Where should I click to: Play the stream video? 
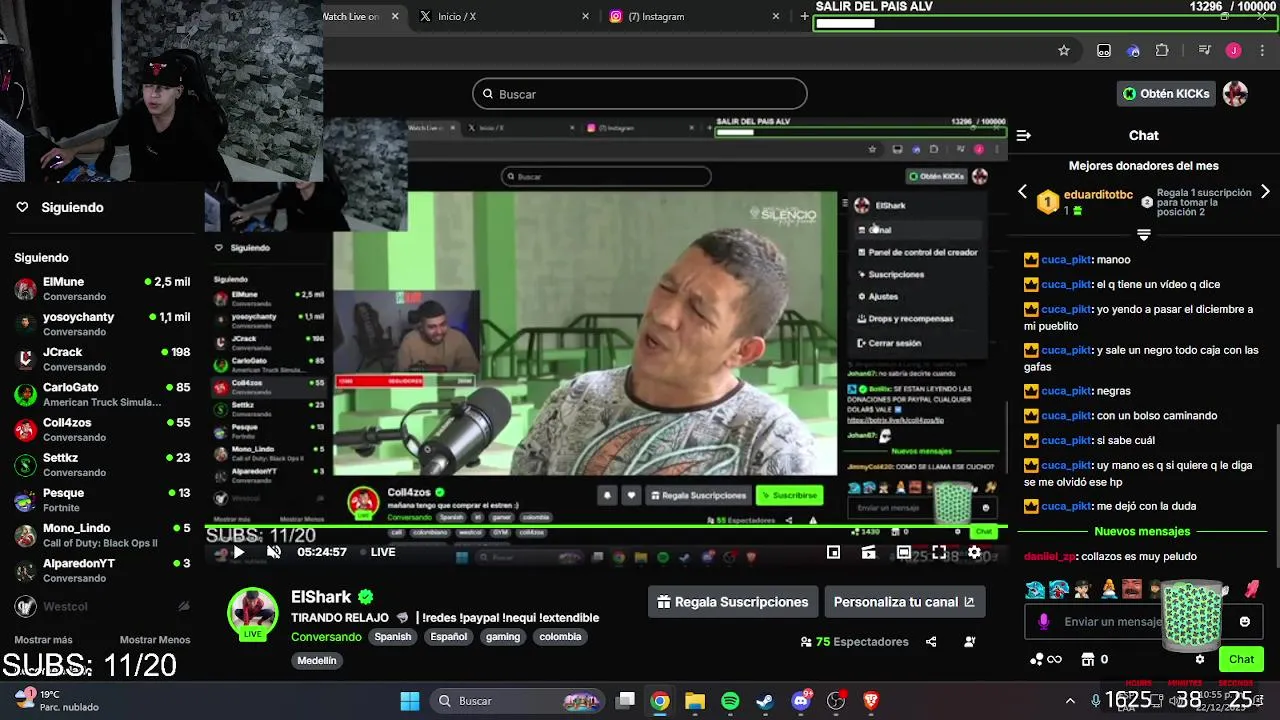239,552
